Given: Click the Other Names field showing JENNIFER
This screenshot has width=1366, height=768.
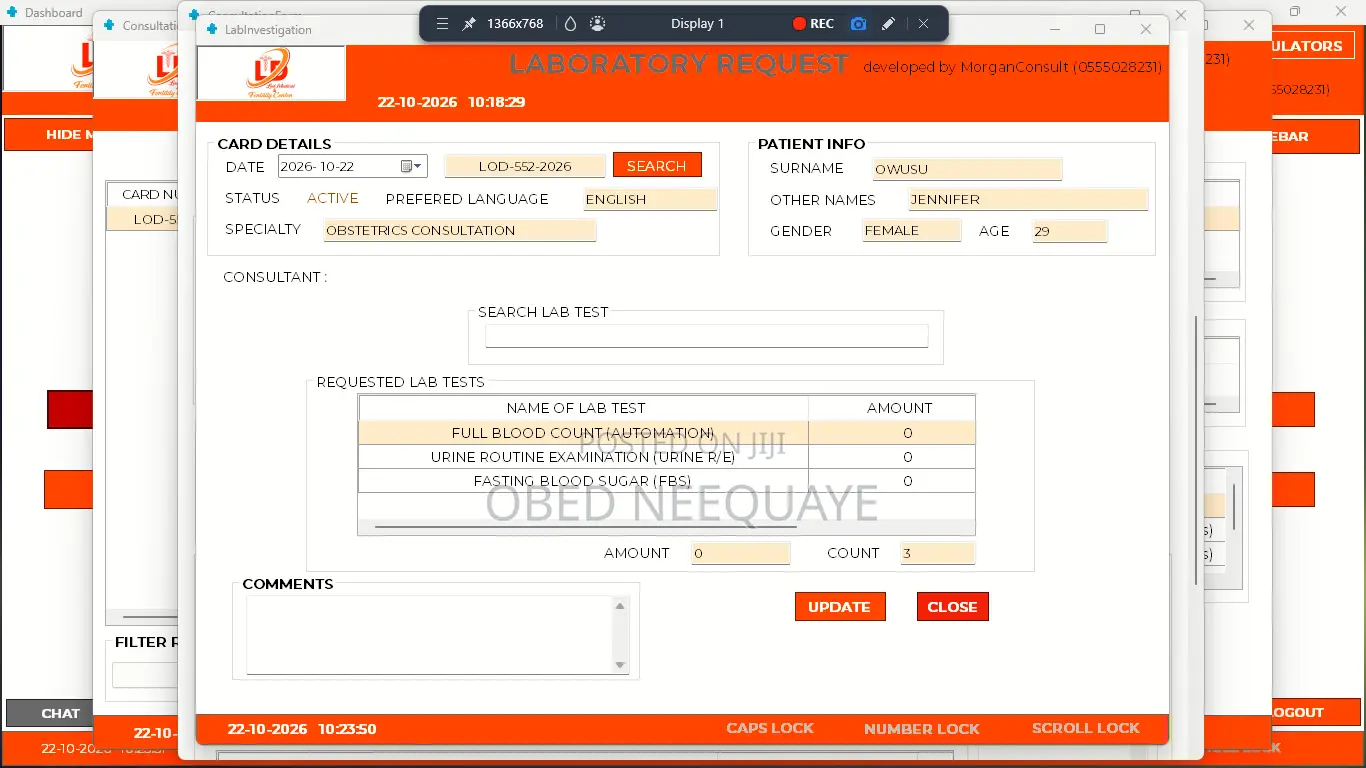Looking at the screenshot, I should pyautogui.click(x=1028, y=200).
